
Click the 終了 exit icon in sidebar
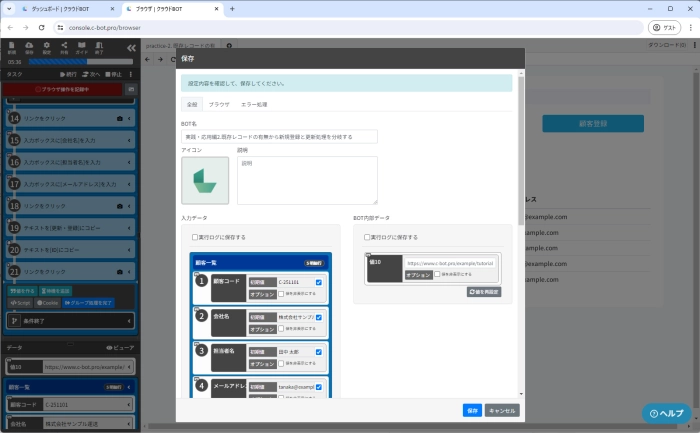96,48
